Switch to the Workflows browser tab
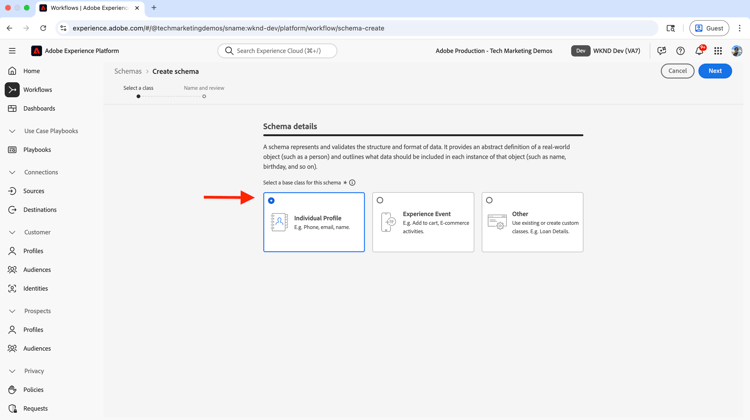Viewport: 750px width, 420px height. (x=89, y=8)
